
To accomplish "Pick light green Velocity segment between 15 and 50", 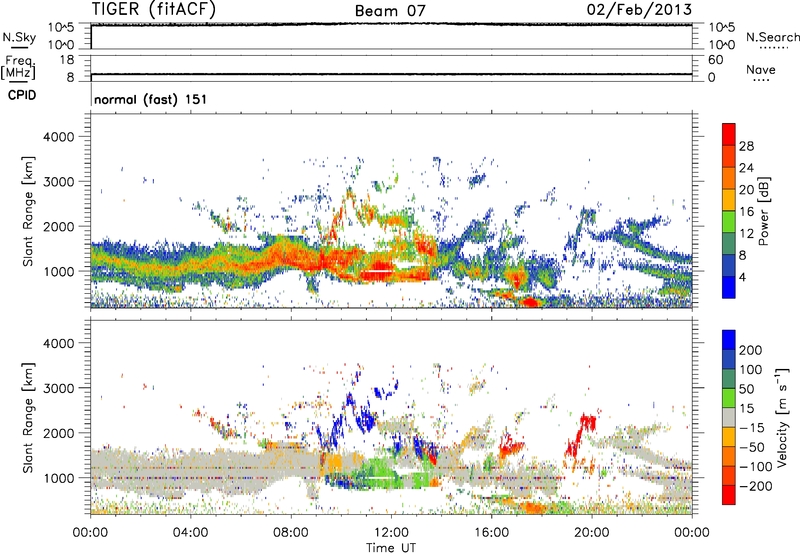I will (729, 398).
